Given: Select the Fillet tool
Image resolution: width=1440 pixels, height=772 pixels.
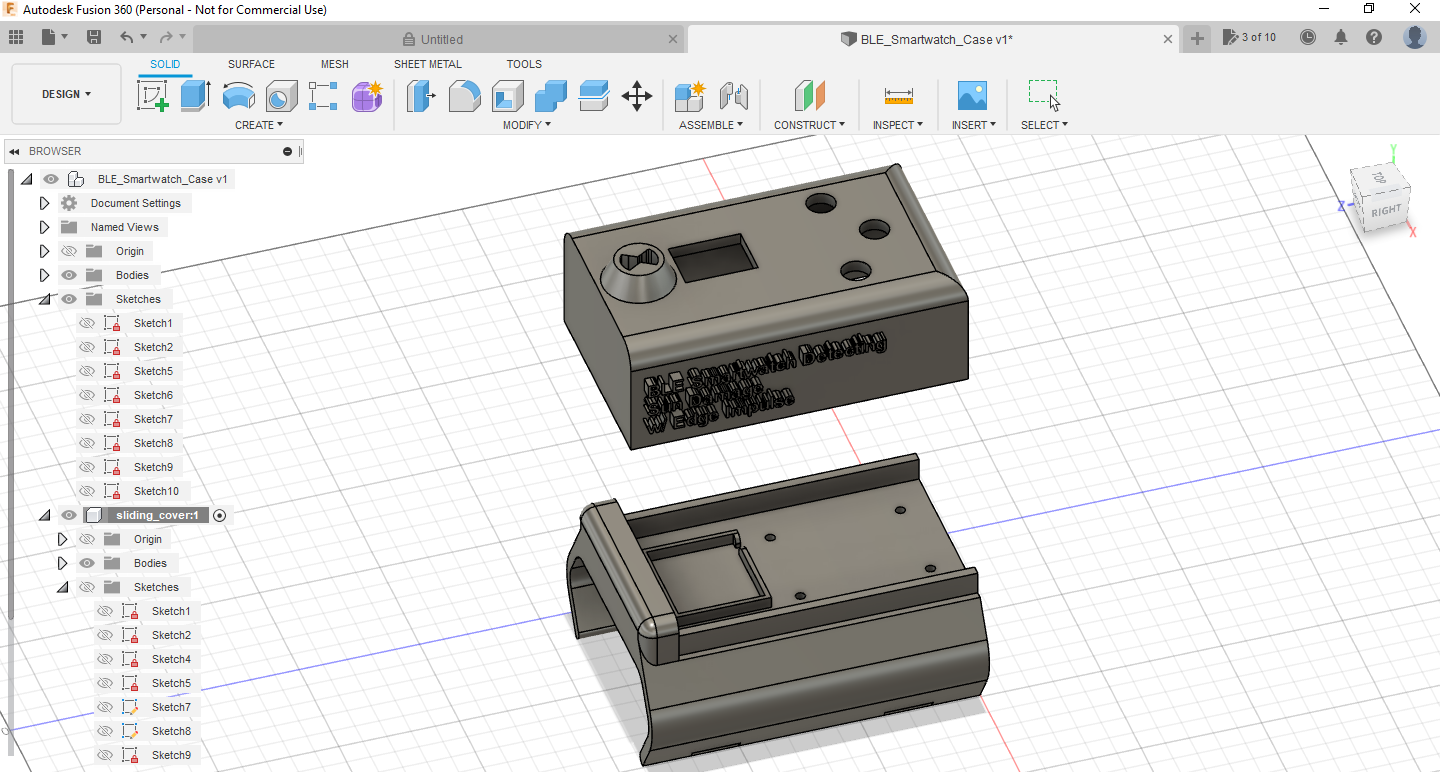Looking at the screenshot, I should point(464,95).
